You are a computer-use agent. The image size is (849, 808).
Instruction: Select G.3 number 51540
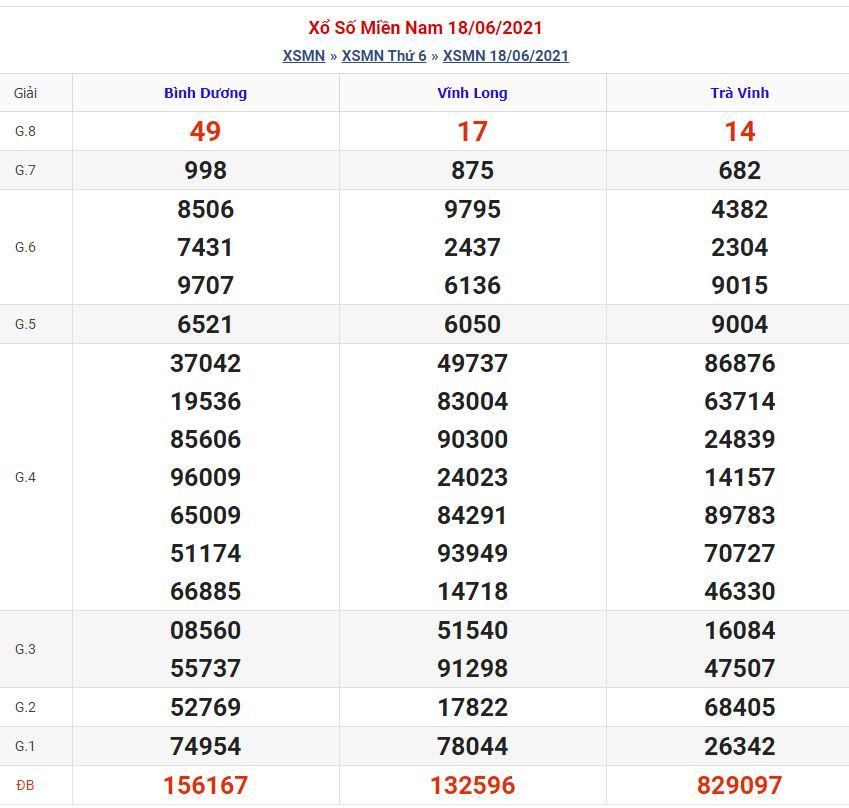[472, 630]
